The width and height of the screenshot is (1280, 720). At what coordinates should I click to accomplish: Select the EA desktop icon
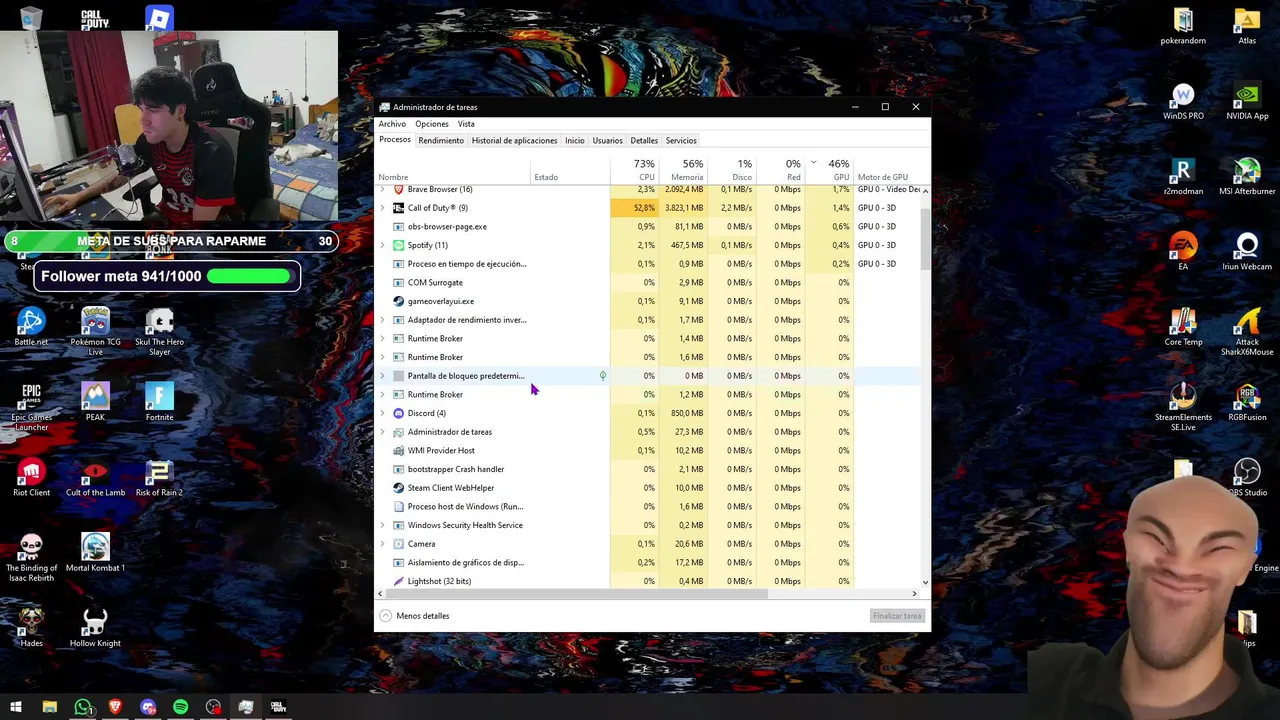(1183, 252)
